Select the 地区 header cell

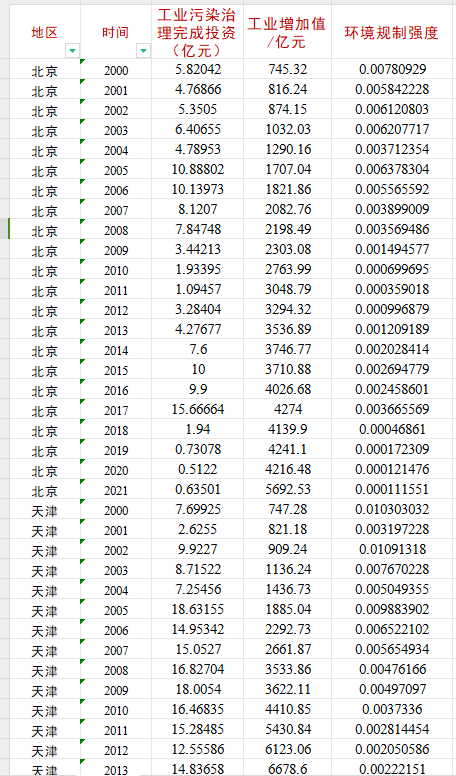[x=45, y=32]
